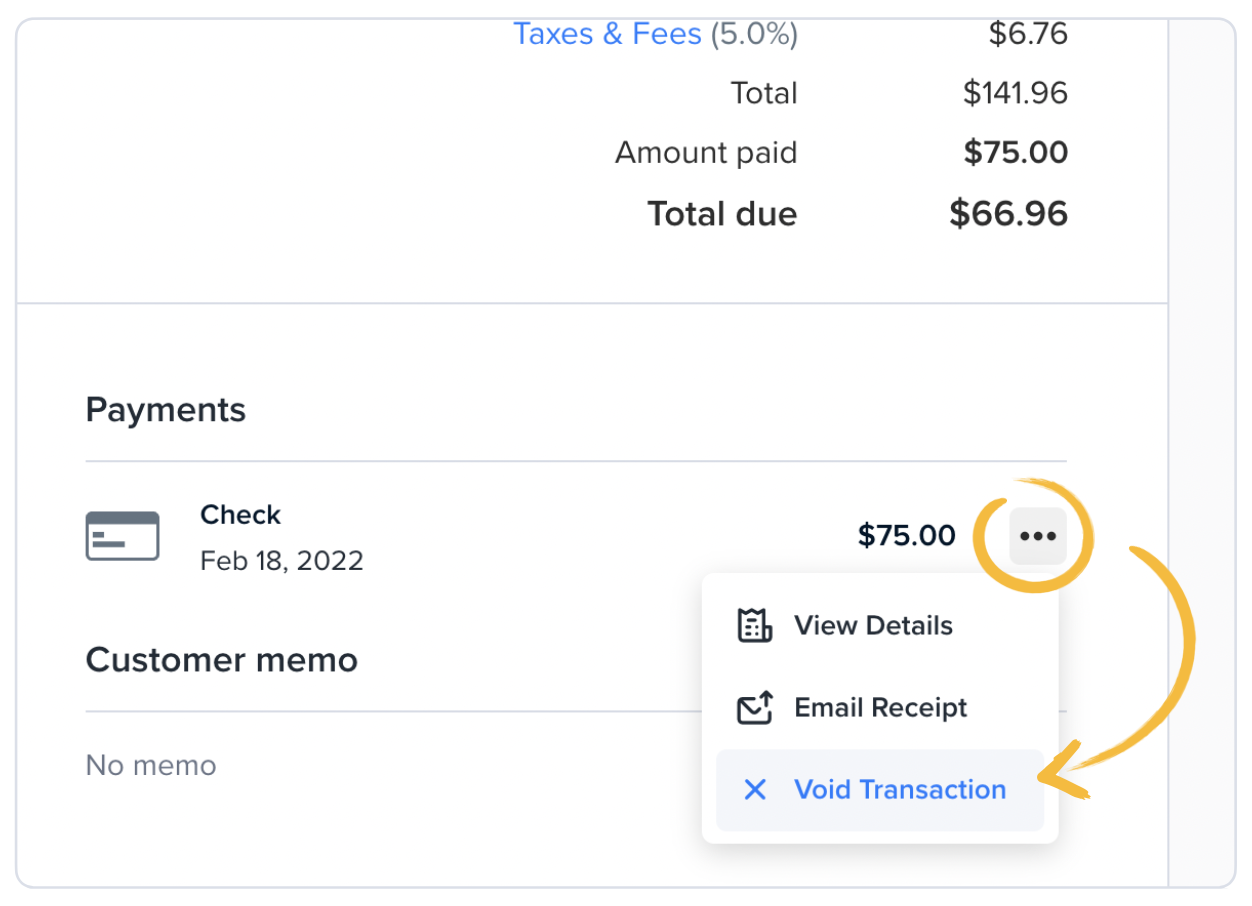
Task: Click the receipt icon beside View Details
Action: coord(753,625)
